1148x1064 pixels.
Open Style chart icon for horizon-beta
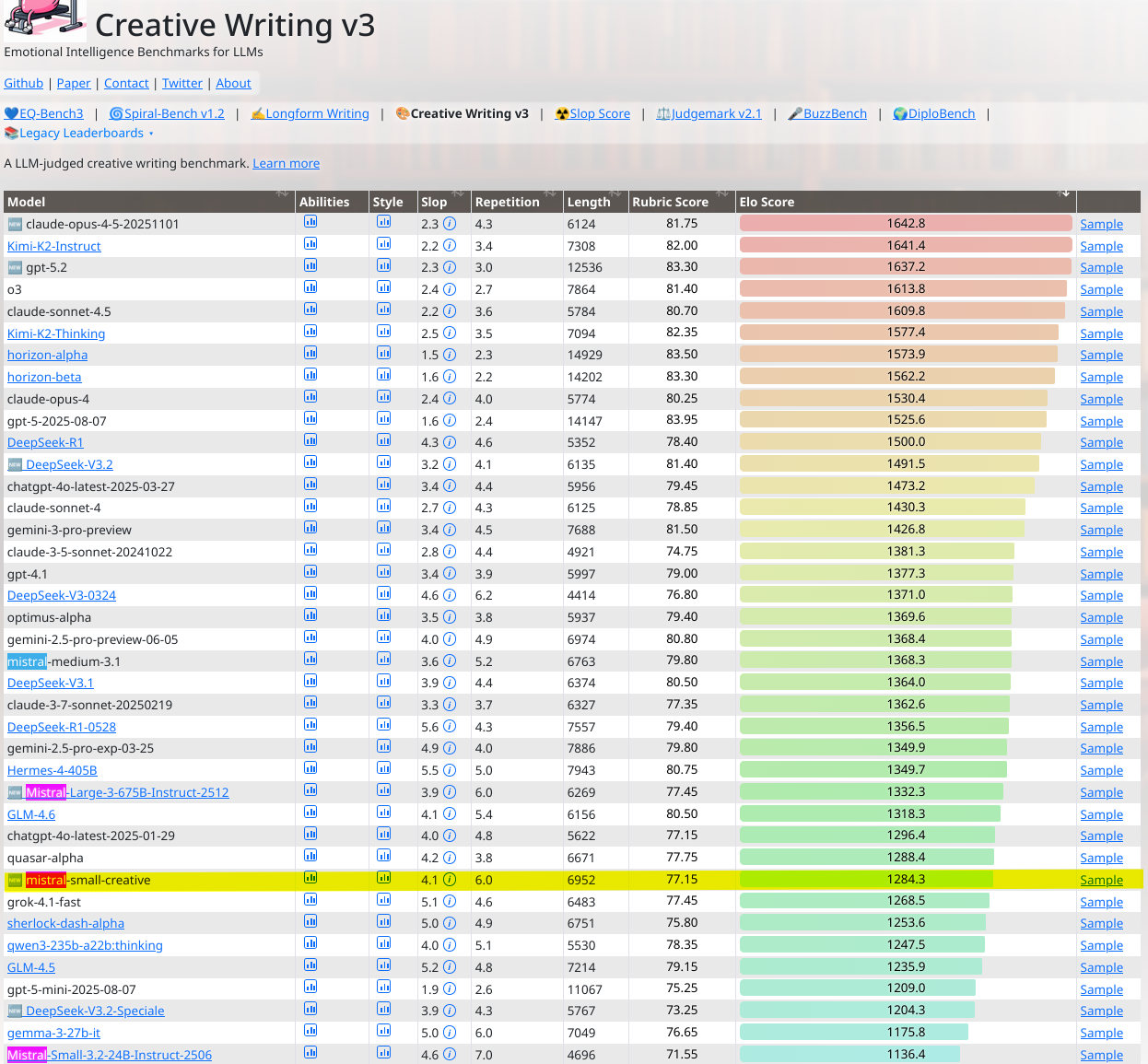point(383,375)
